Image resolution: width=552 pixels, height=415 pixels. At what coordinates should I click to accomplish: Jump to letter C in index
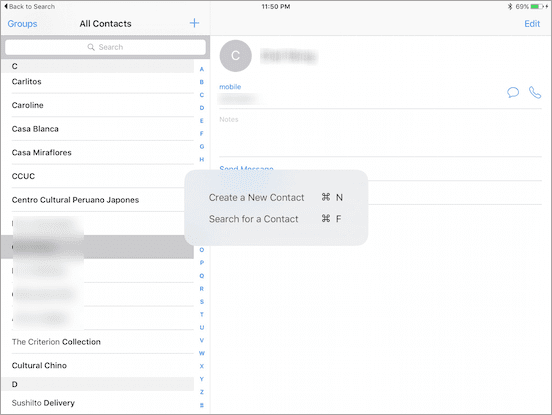coord(202,95)
